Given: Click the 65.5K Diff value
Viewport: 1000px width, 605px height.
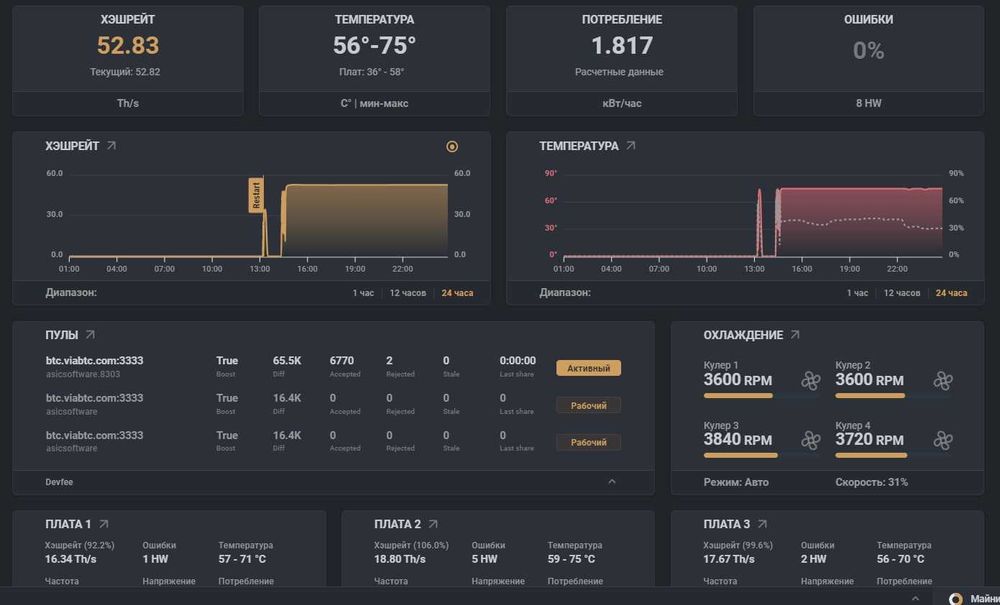Looking at the screenshot, I should tap(287, 361).
